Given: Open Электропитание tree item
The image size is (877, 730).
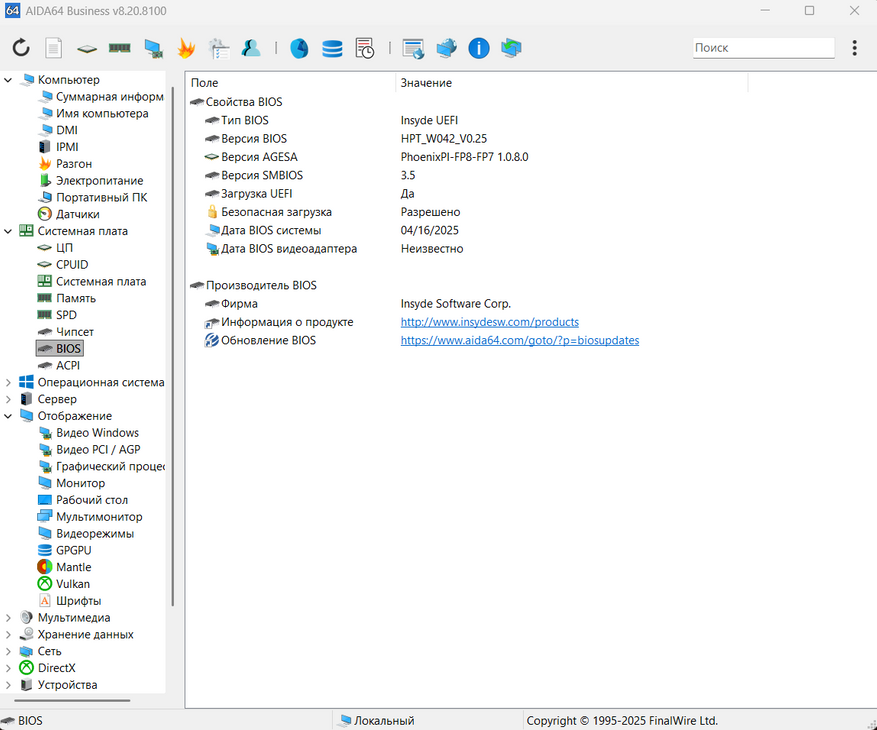Looking at the screenshot, I should coord(91,181).
